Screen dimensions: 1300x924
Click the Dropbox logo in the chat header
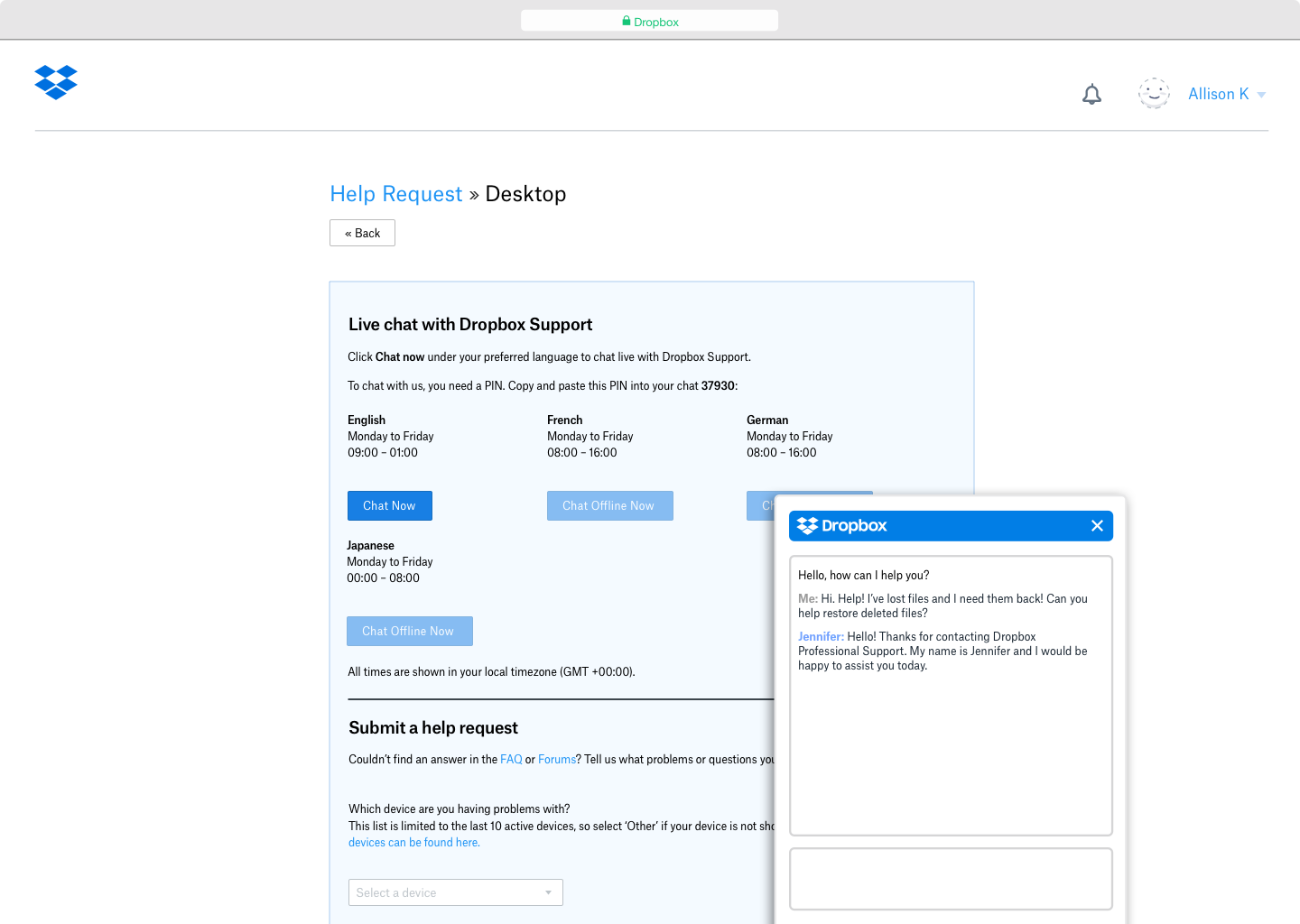pos(842,526)
